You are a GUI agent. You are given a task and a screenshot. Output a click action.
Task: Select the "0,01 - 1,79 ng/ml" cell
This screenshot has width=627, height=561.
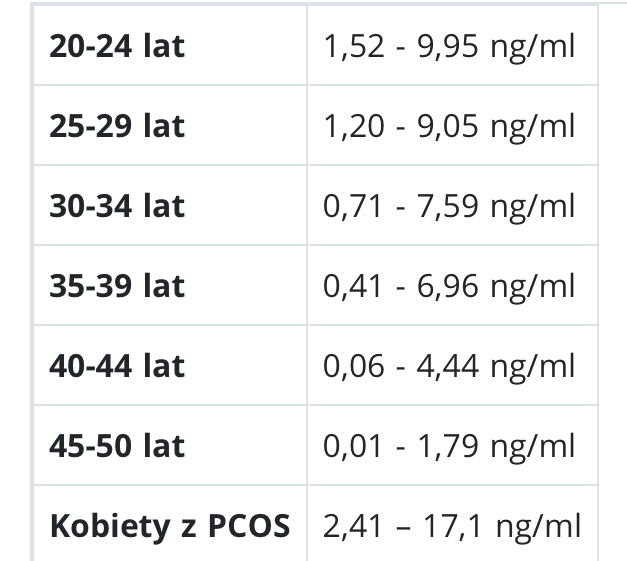tap(449, 445)
